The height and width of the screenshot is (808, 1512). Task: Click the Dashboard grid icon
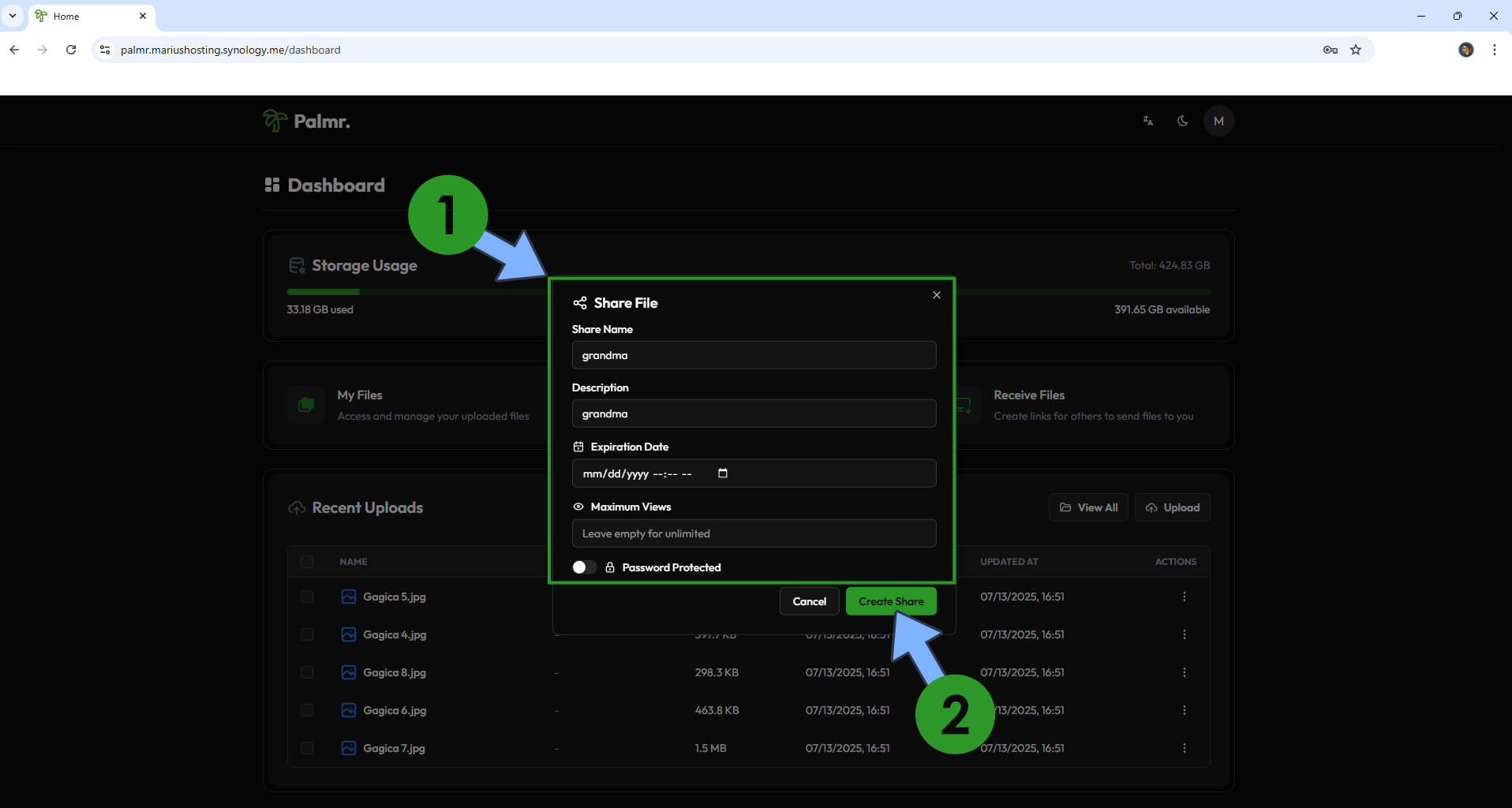click(272, 185)
